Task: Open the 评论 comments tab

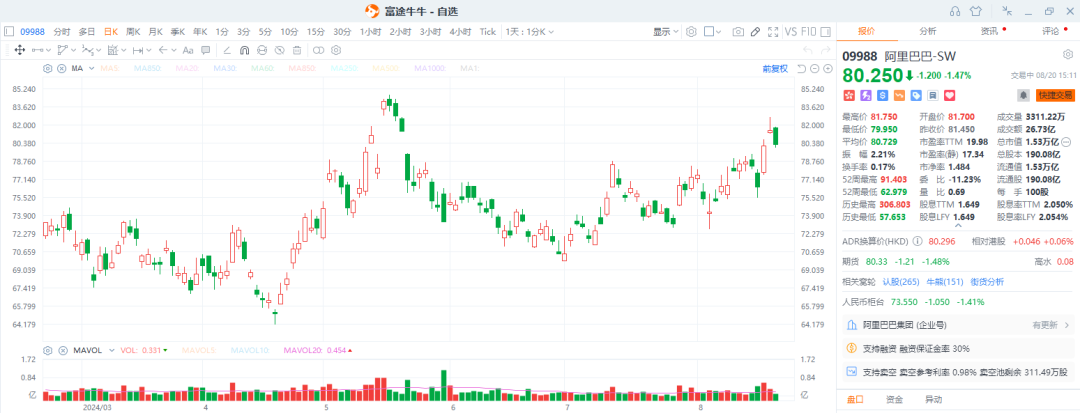Action: pyautogui.click(x=1051, y=31)
